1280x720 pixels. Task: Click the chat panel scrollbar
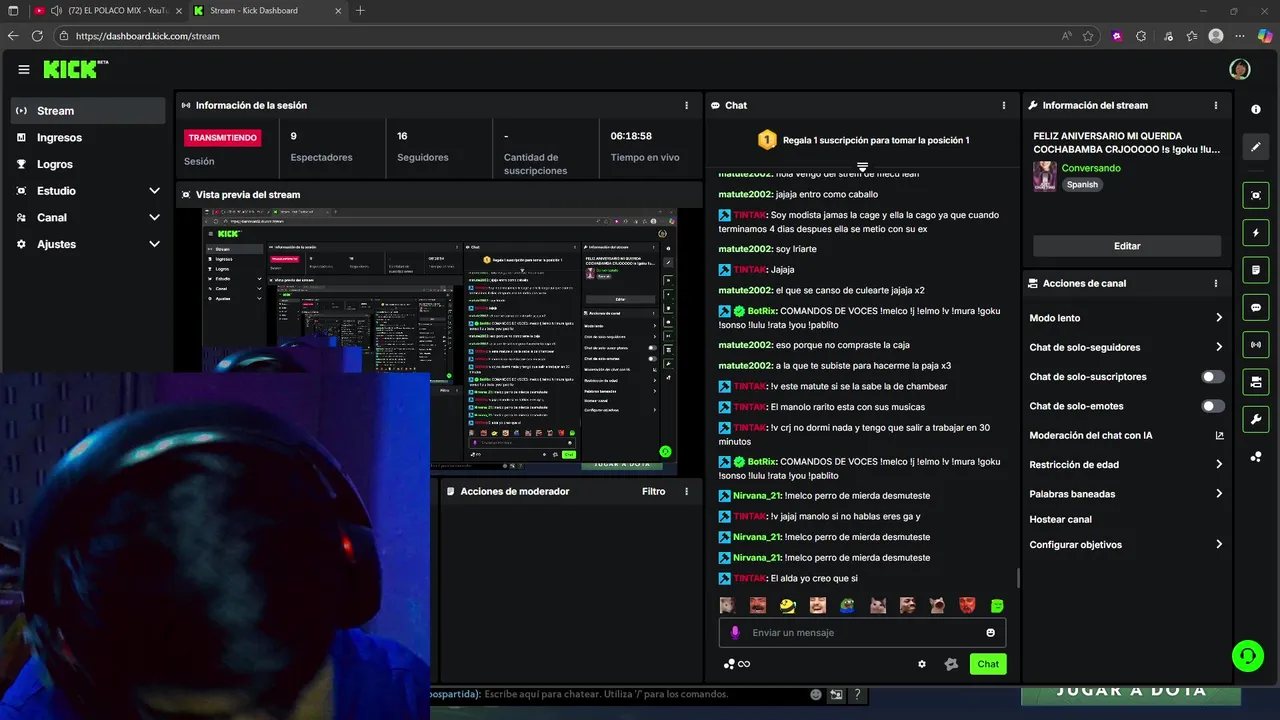[1018, 578]
